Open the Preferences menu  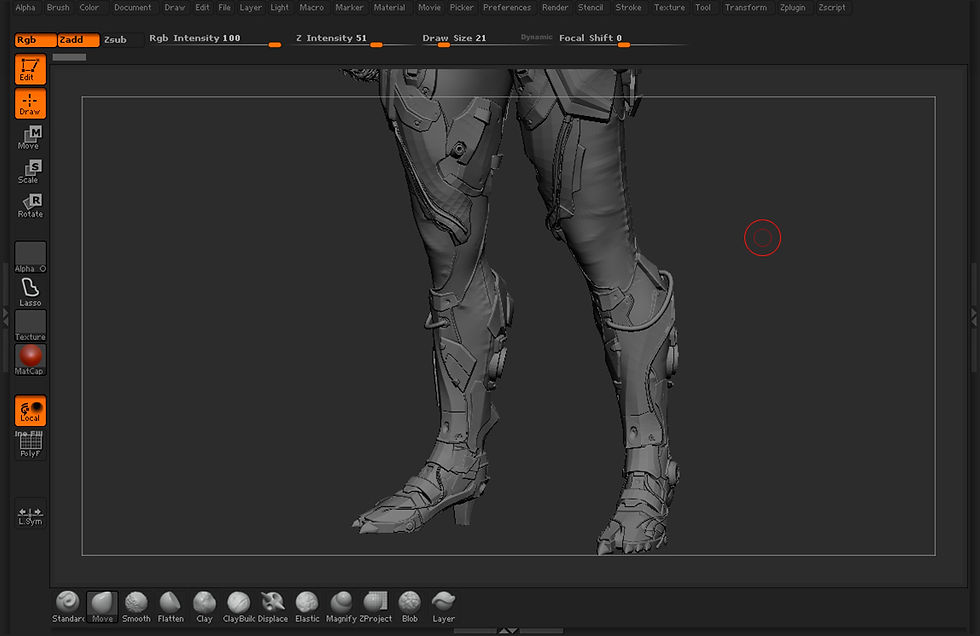pyautogui.click(x=507, y=7)
